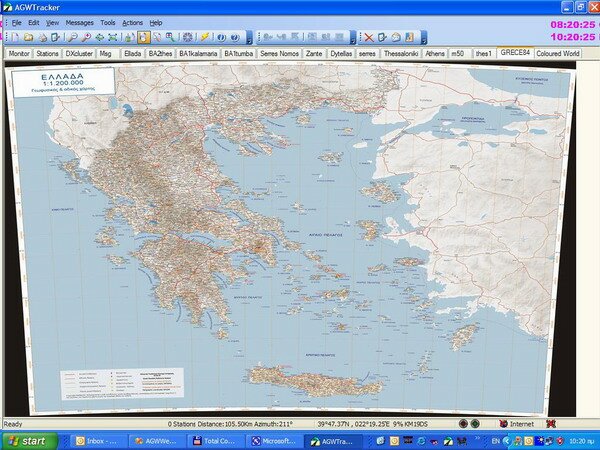Click the AGWTra... taskbar button
The width and height of the screenshot is (600, 450).
click(332, 441)
